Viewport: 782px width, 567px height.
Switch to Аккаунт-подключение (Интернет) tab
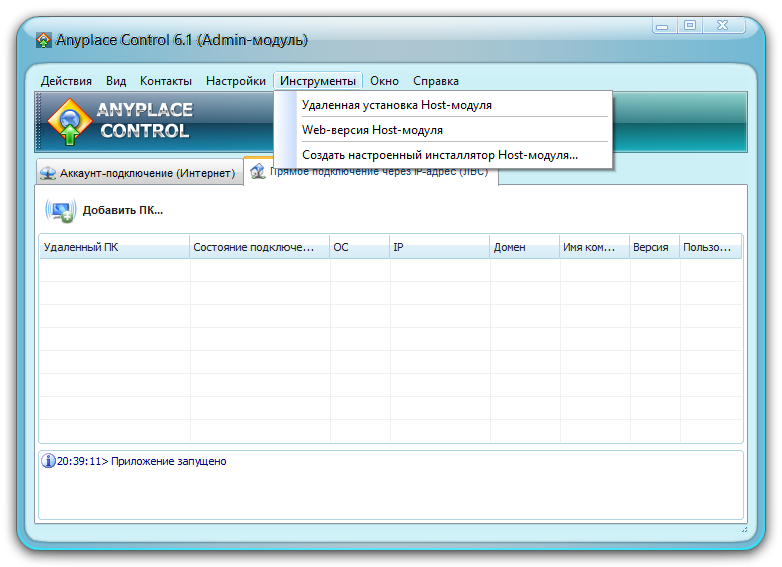pos(140,173)
